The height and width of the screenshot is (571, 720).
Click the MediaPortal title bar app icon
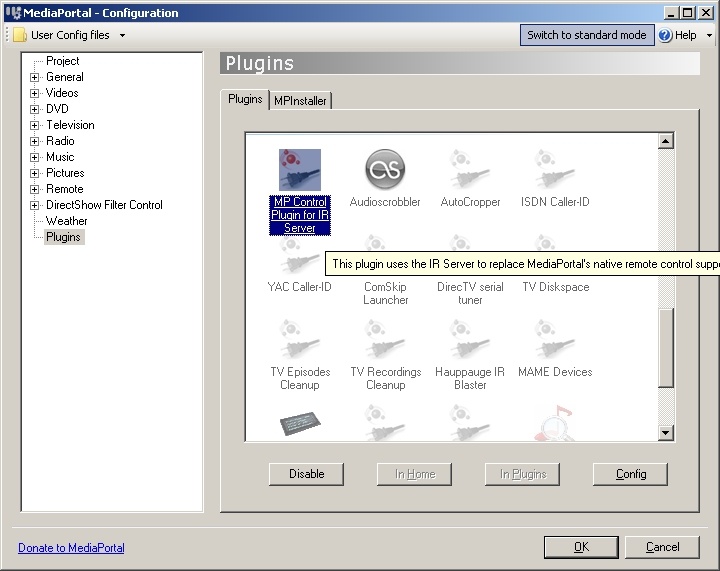point(14,12)
